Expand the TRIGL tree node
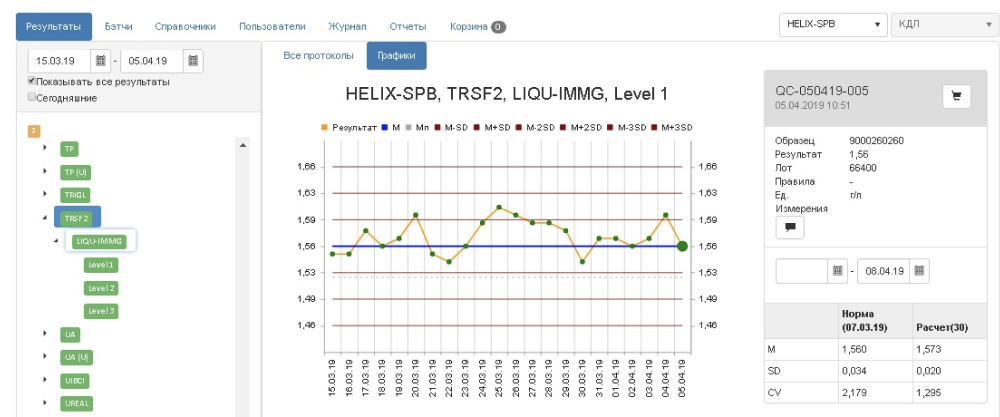Screen dimensions: 1000x417 pos(45,194)
